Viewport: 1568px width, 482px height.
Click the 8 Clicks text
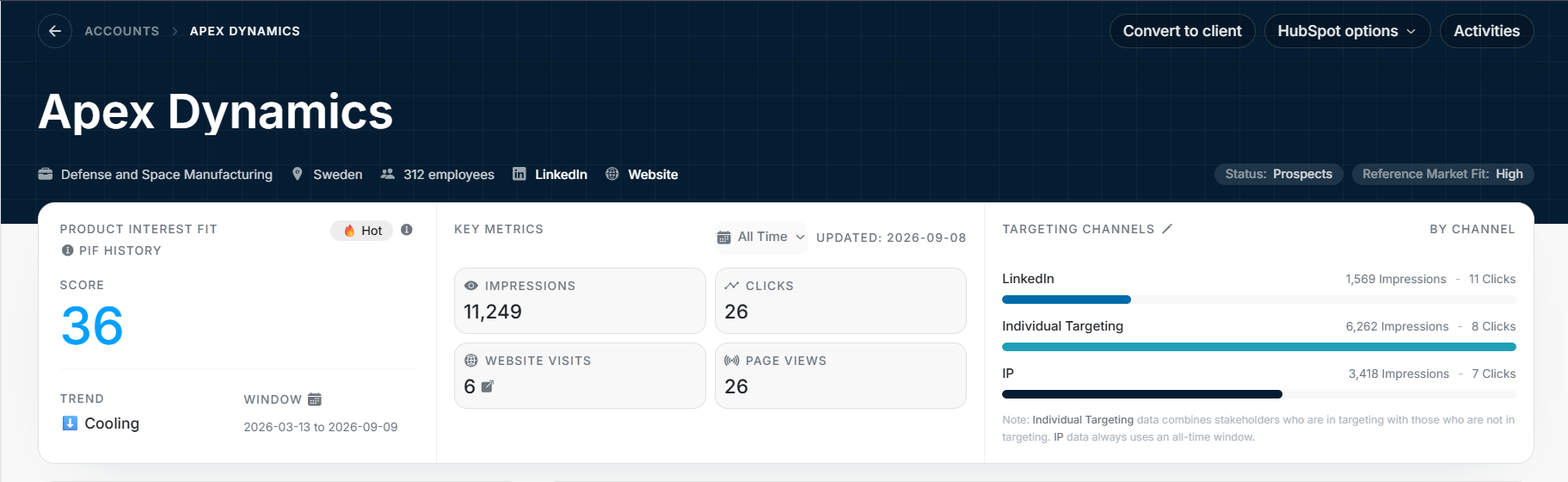click(1494, 326)
